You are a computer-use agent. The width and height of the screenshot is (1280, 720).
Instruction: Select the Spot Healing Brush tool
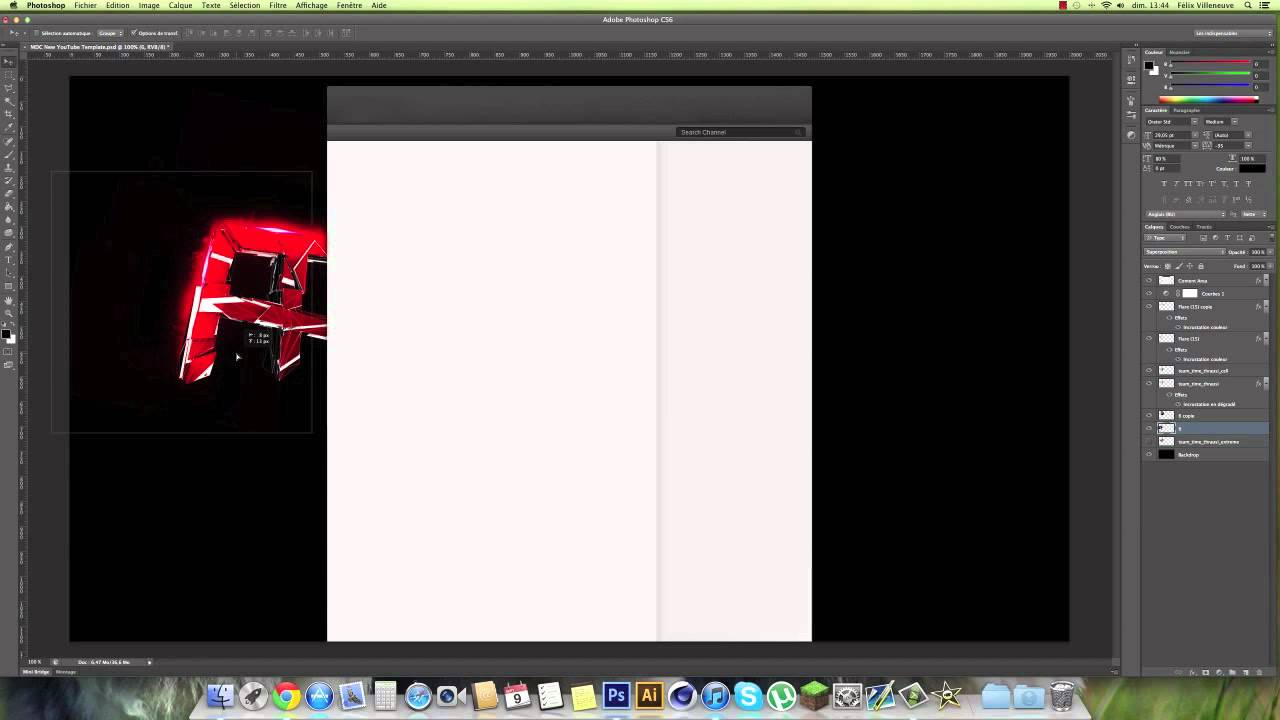pyautogui.click(x=10, y=141)
